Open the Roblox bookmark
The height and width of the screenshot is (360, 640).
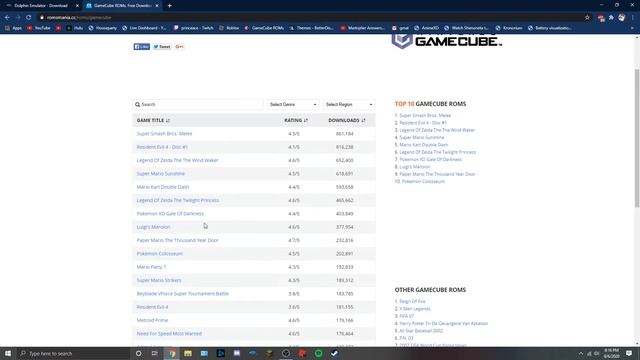tap(229, 28)
